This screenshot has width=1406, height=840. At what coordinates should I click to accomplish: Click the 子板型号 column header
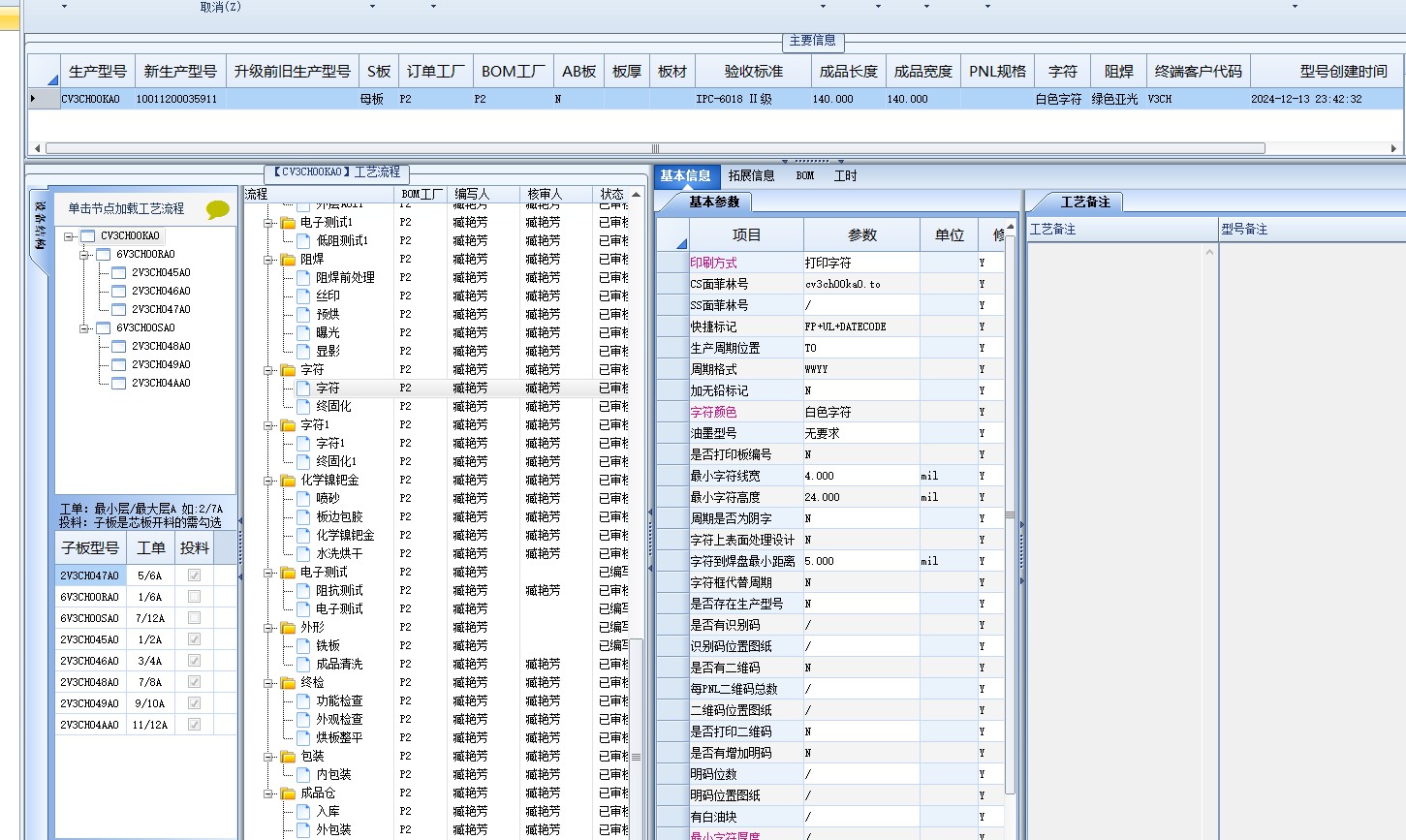90,547
